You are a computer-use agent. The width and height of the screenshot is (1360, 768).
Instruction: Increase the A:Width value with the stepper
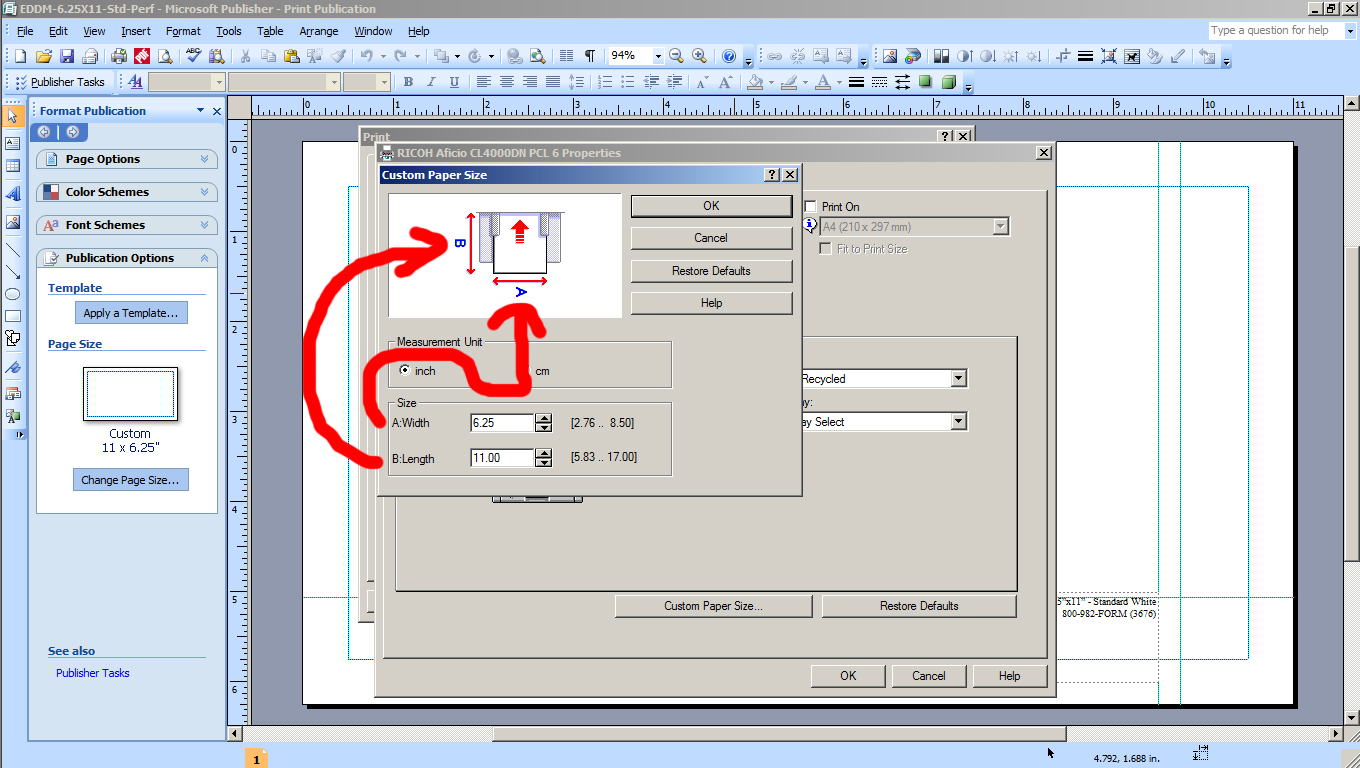click(x=543, y=418)
